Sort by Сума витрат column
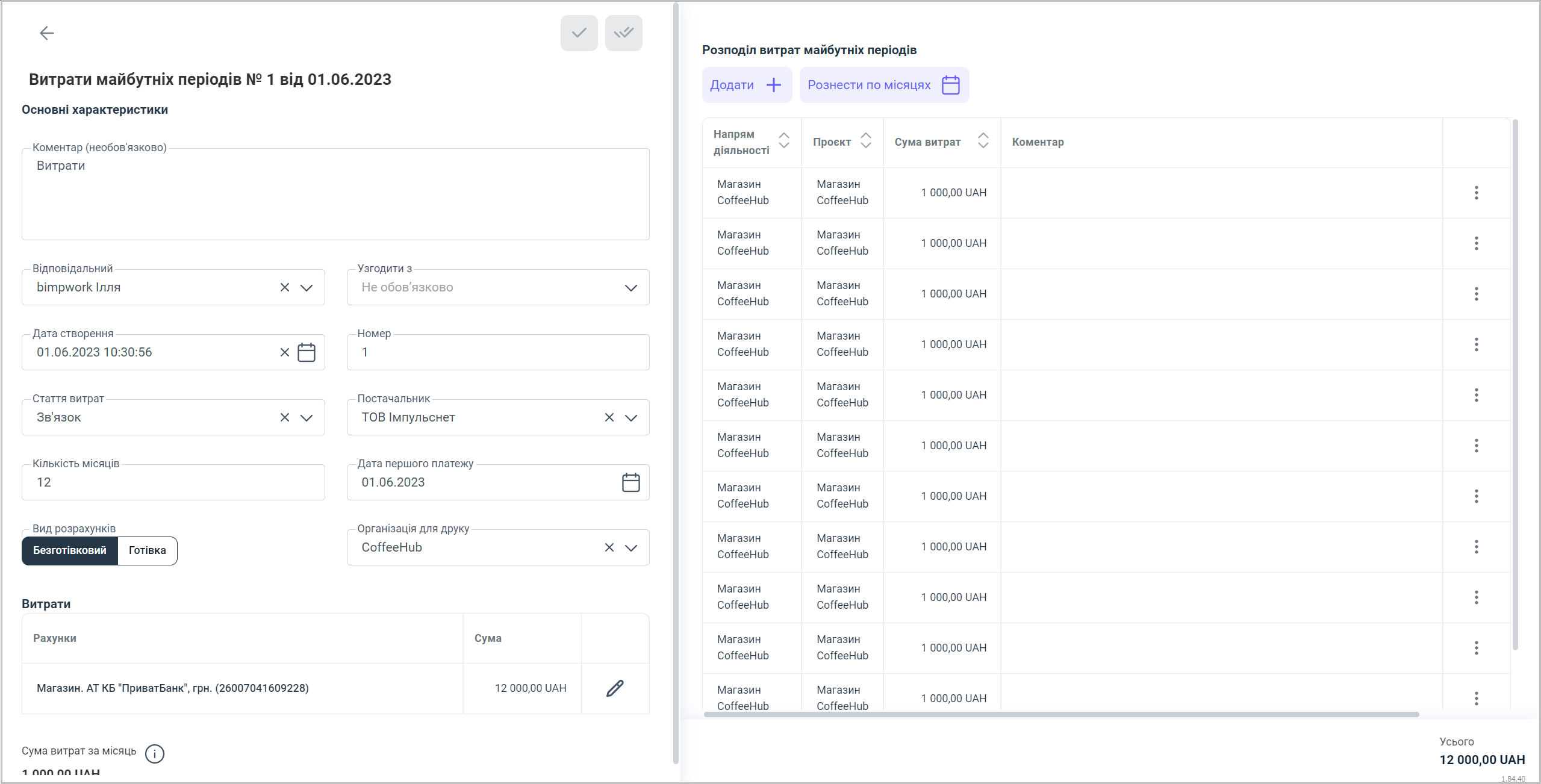 click(x=983, y=141)
